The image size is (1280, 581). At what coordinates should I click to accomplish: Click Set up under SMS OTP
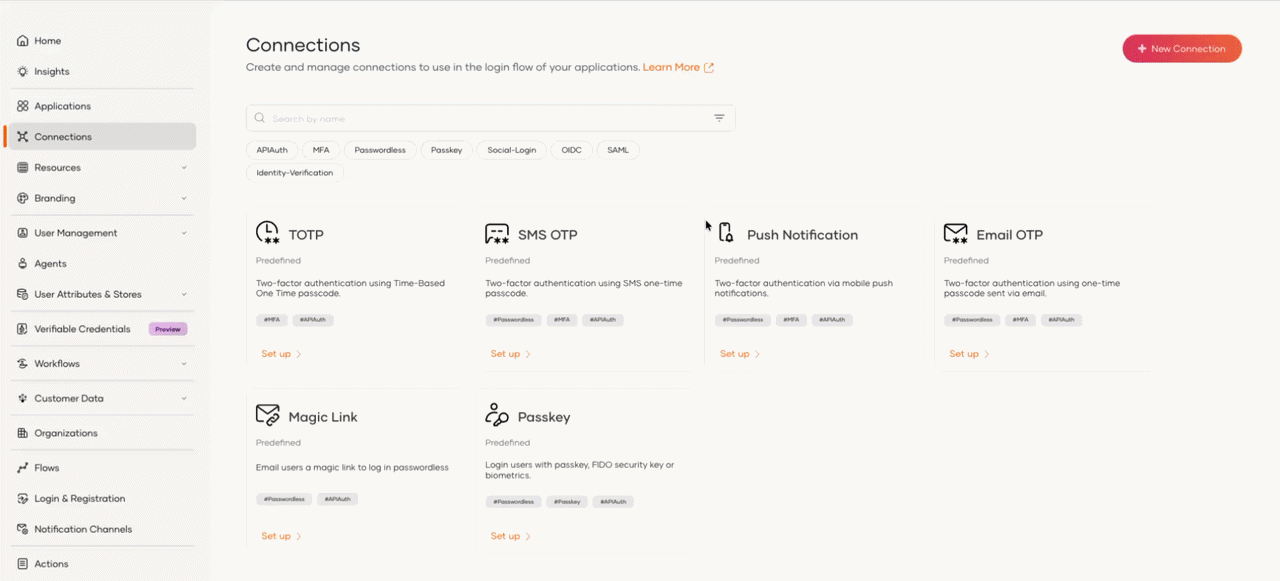pyautogui.click(x=510, y=354)
